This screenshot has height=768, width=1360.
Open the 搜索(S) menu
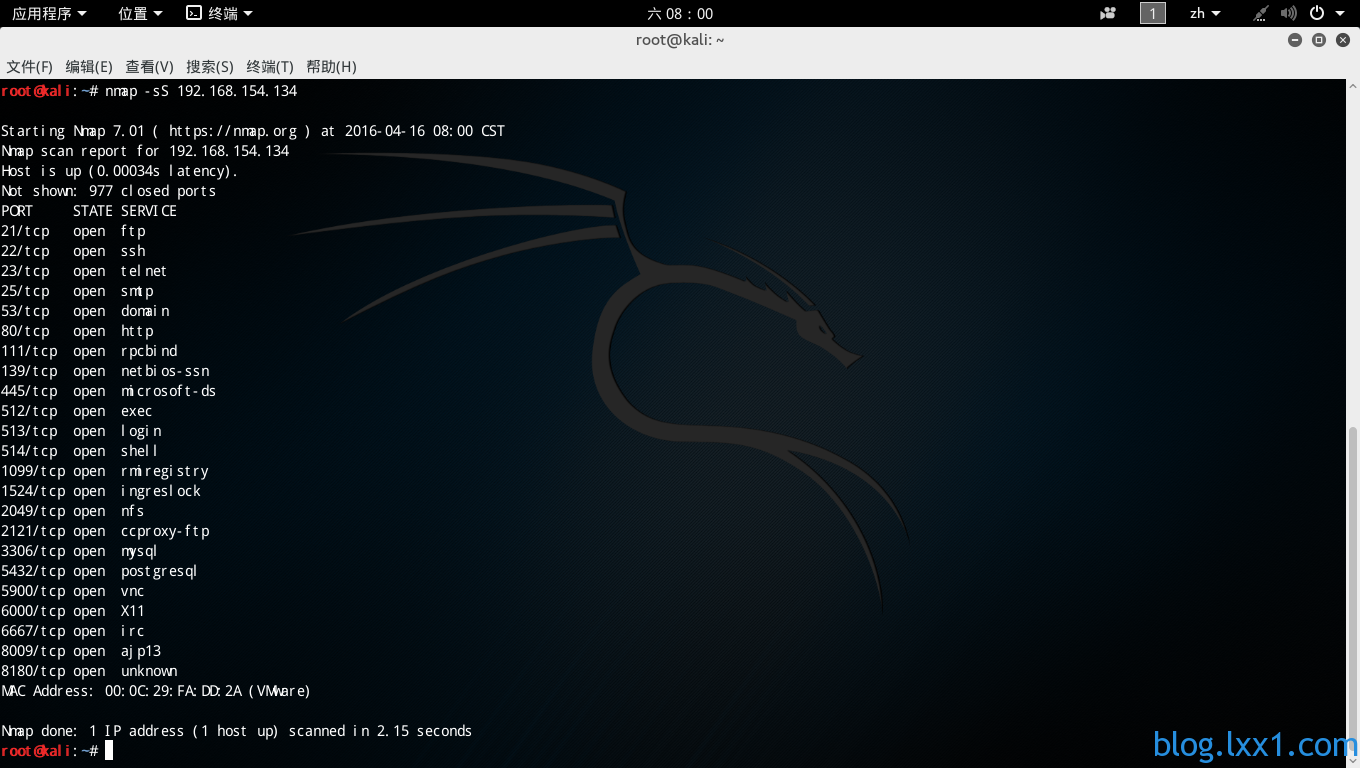[210, 66]
